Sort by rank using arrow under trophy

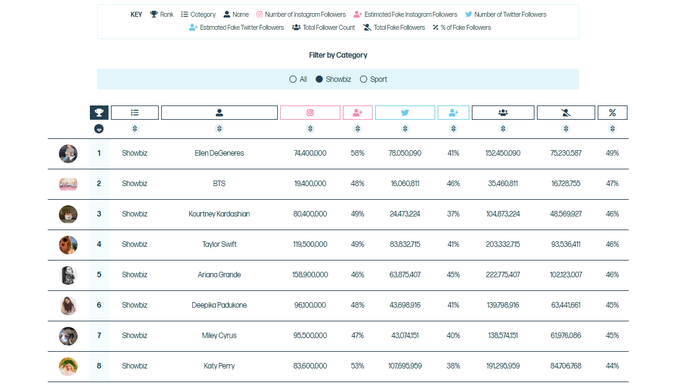(x=99, y=129)
